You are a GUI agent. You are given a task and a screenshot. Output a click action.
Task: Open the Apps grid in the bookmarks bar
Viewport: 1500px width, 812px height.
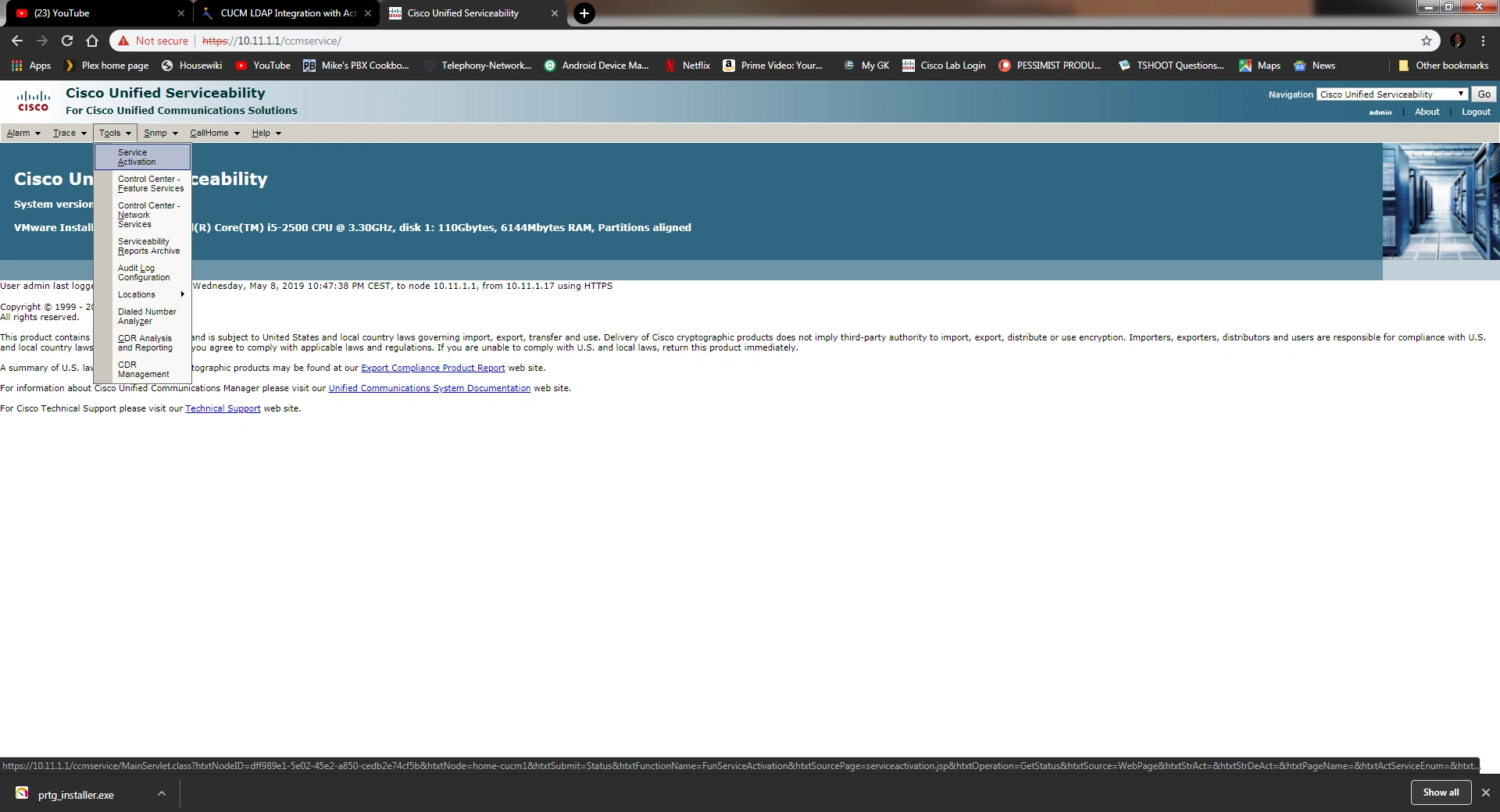click(31, 66)
